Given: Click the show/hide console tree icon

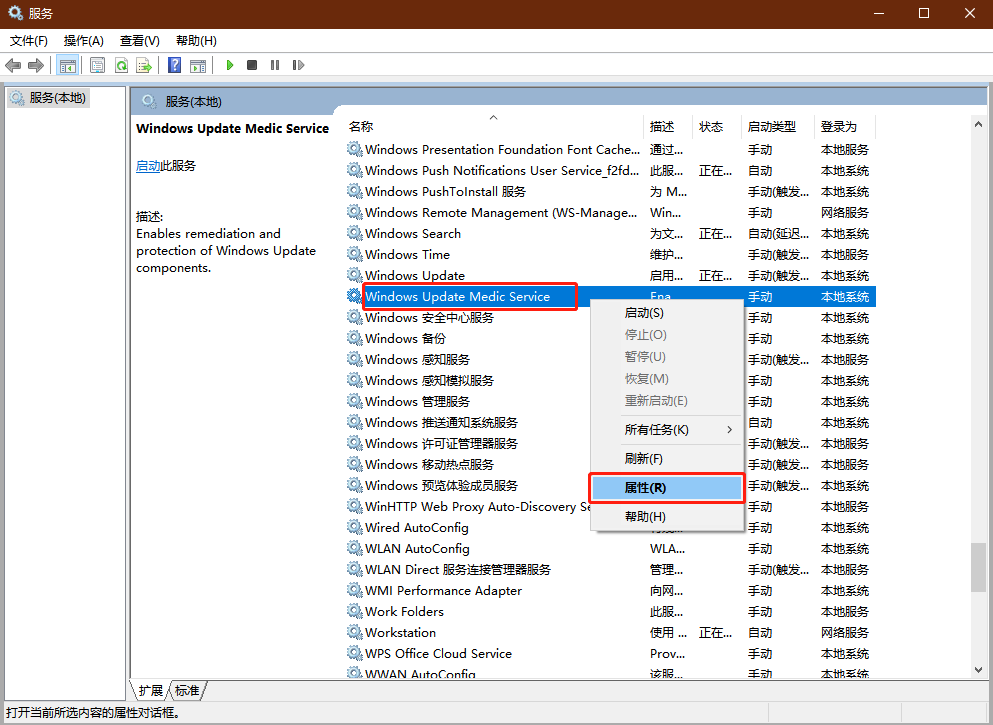Looking at the screenshot, I should pyautogui.click(x=68, y=65).
